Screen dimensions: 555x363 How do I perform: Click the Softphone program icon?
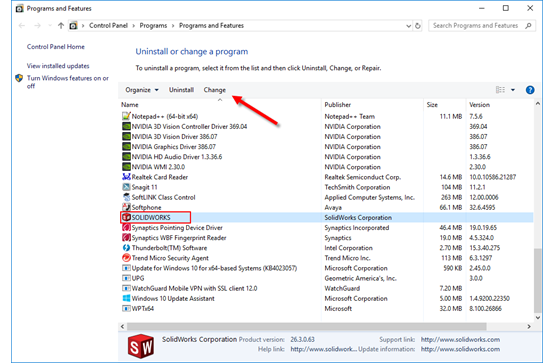(126, 207)
